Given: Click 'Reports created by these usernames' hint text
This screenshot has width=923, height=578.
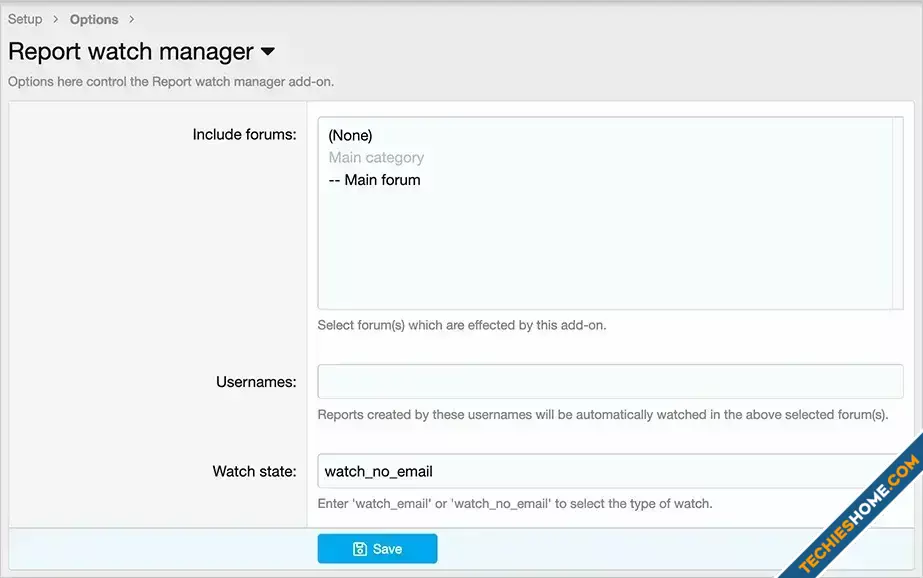Looking at the screenshot, I should click(x=603, y=414).
